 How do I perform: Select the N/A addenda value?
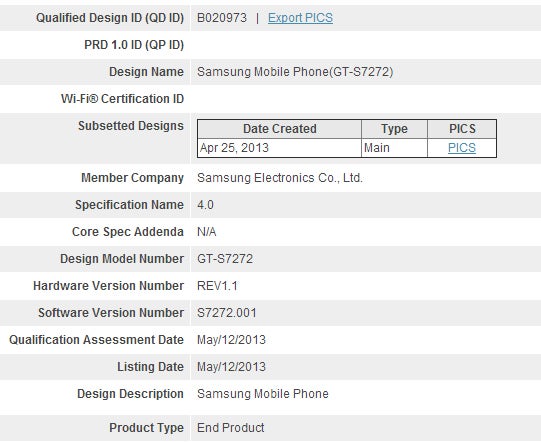[207, 232]
